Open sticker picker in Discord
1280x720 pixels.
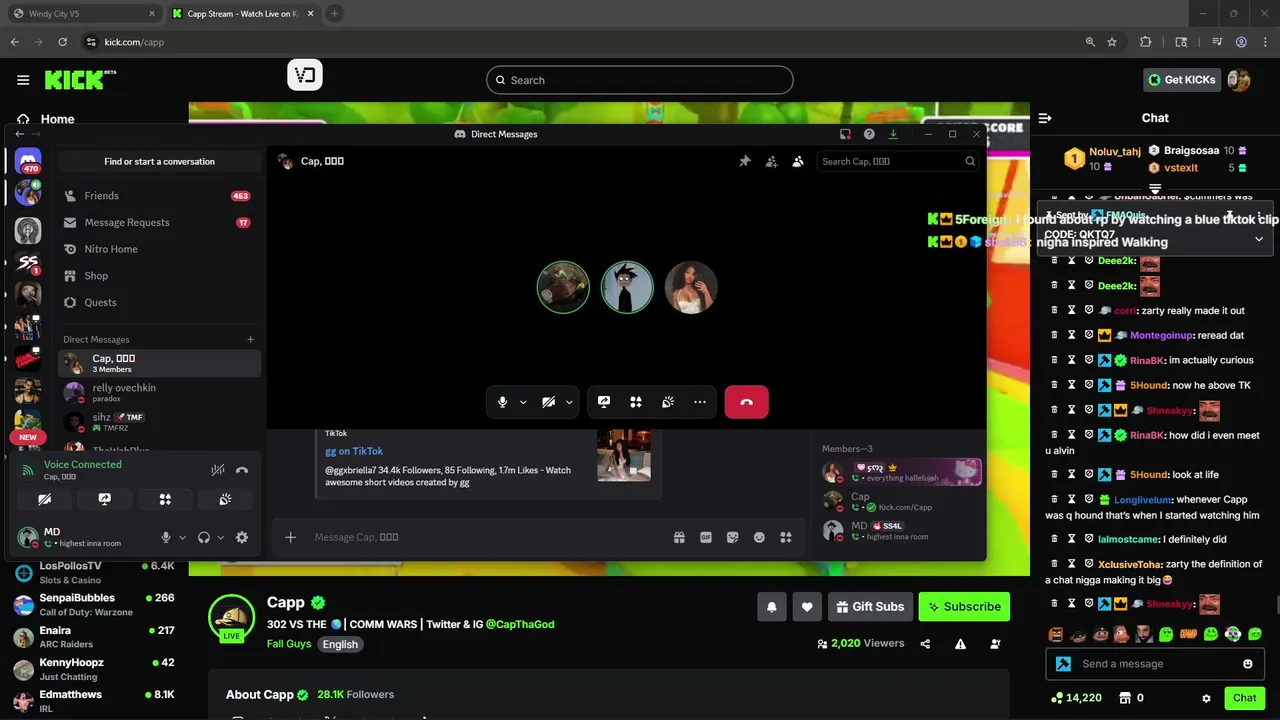[x=732, y=537]
